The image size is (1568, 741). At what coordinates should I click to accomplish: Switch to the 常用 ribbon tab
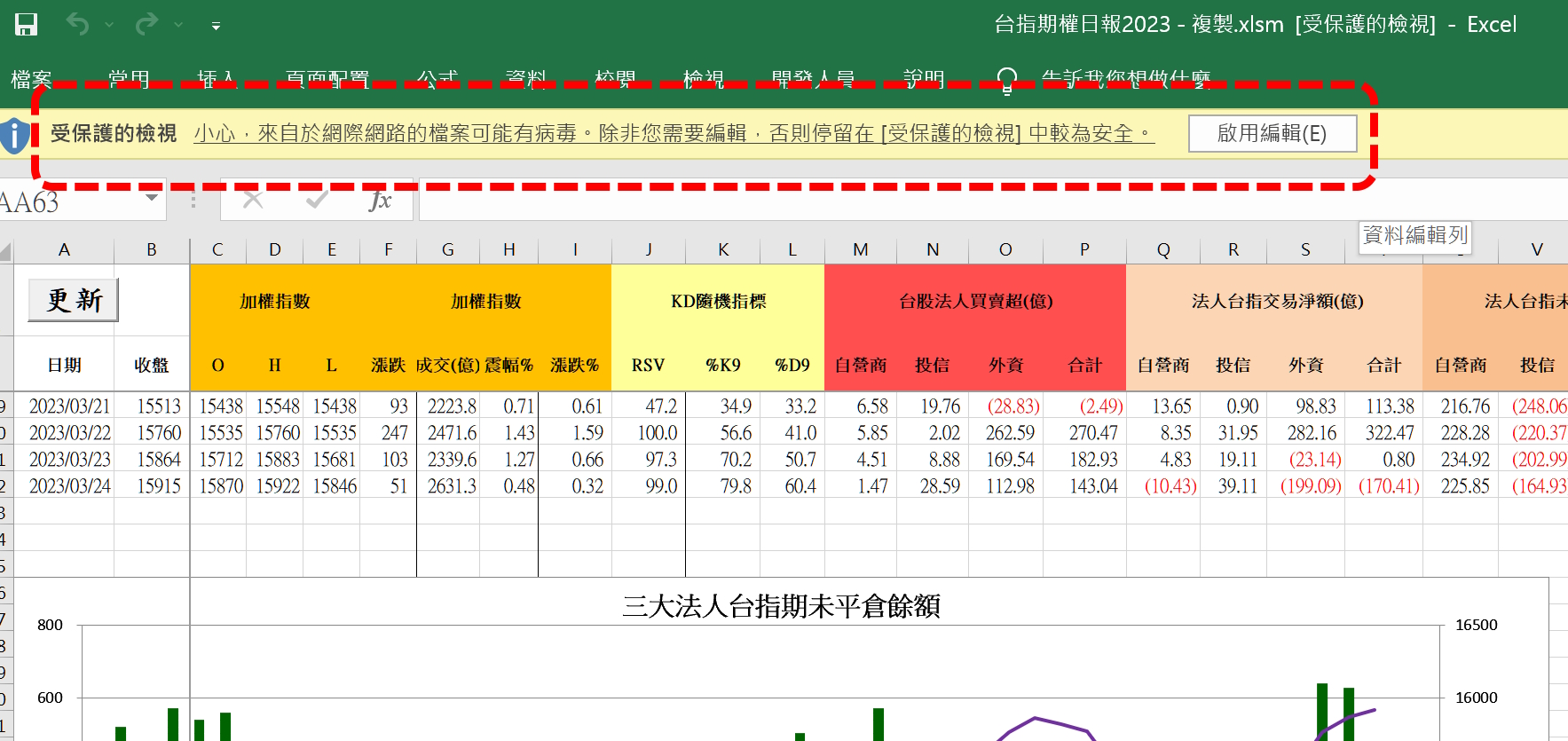129,80
